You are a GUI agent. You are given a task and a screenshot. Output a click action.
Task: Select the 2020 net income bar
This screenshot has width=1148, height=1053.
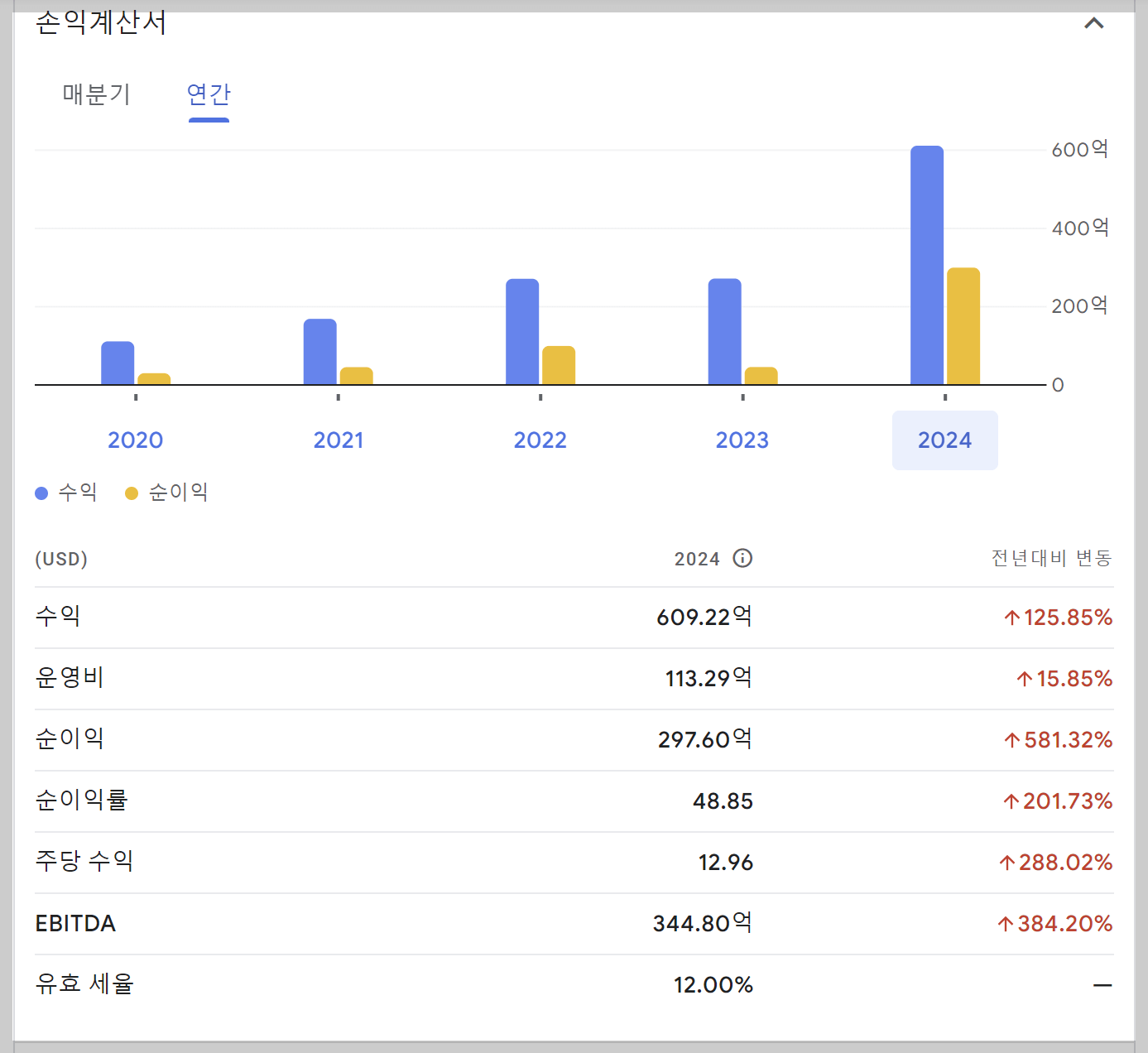(155, 377)
